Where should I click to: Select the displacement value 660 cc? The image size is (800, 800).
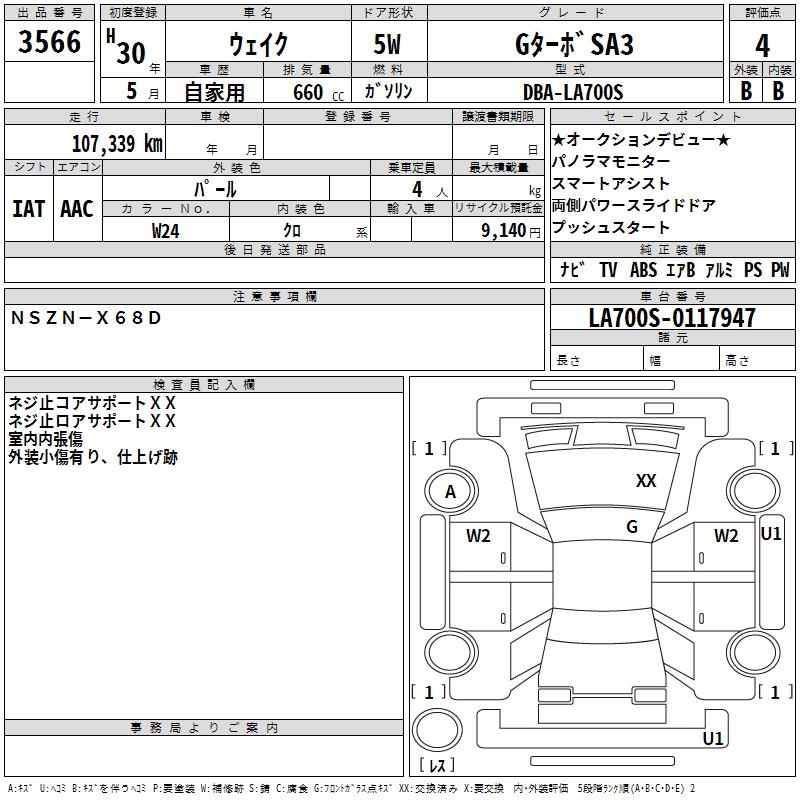pos(318,92)
